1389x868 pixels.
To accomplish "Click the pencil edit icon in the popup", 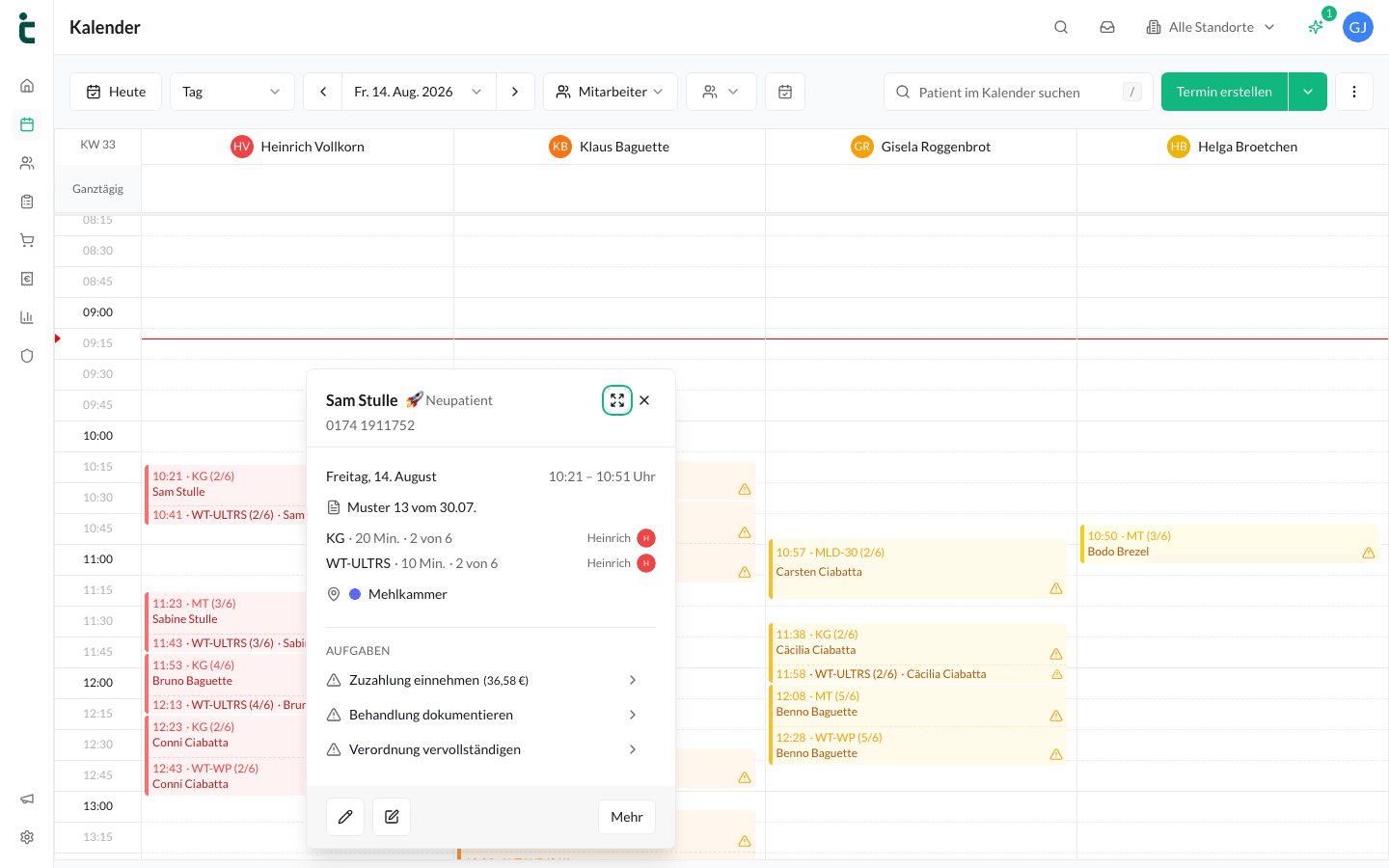I will click(345, 817).
